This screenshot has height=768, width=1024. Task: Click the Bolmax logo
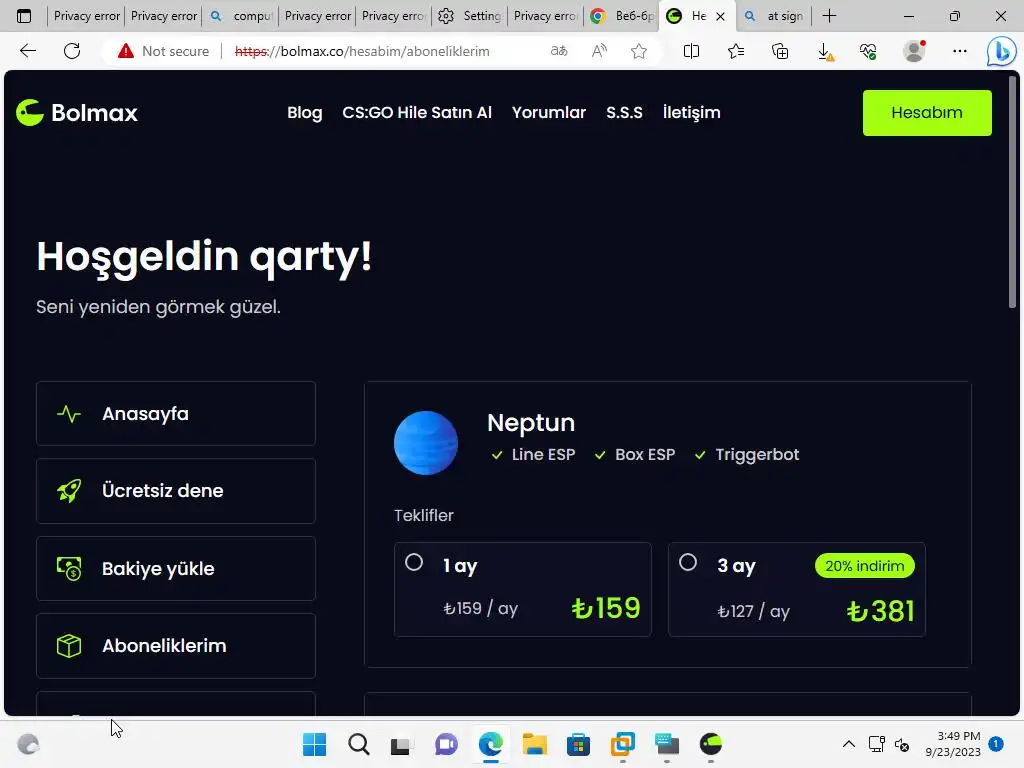(x=77, y=112)
